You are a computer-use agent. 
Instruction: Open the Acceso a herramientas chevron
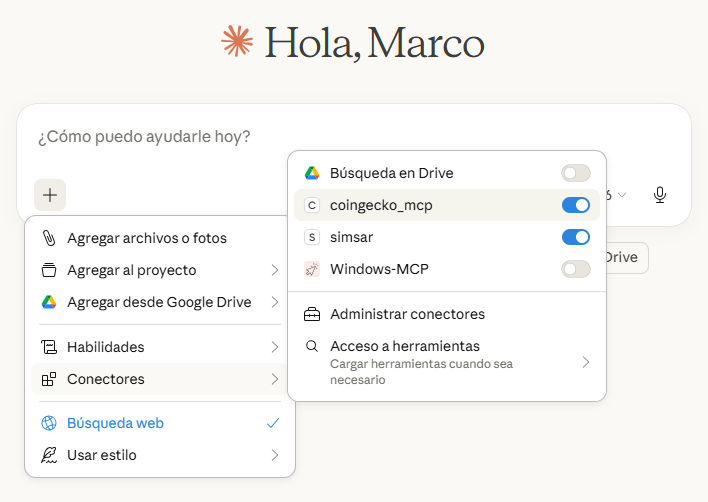[x=586, y=362]
